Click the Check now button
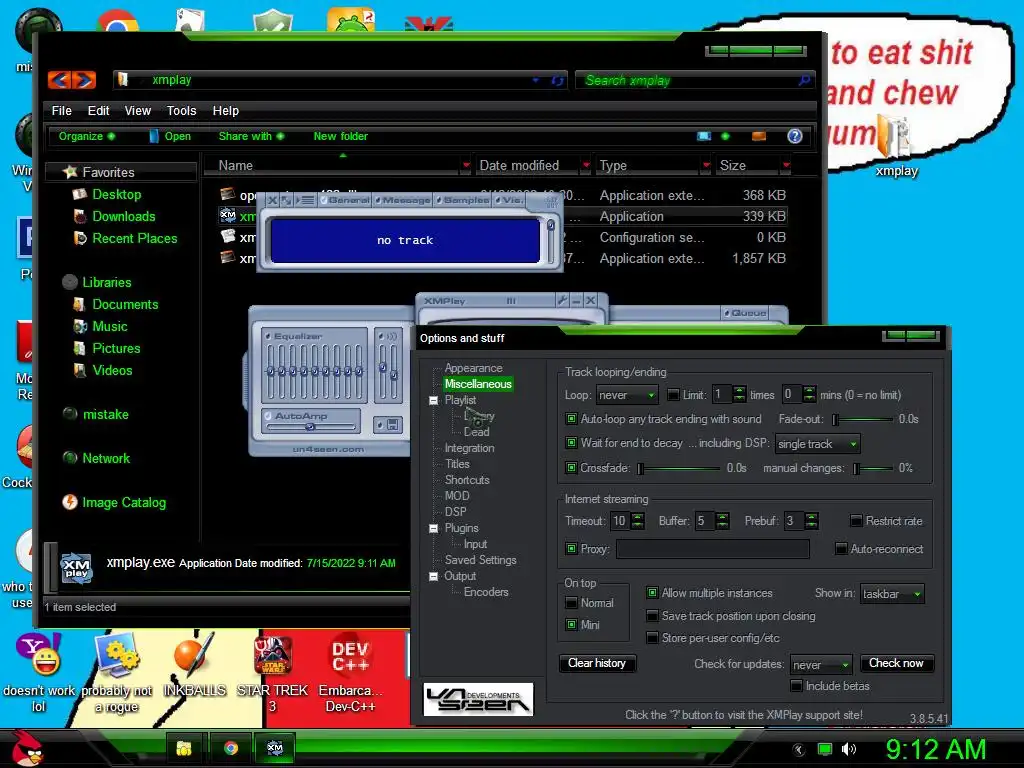 (x=896, y=663)
